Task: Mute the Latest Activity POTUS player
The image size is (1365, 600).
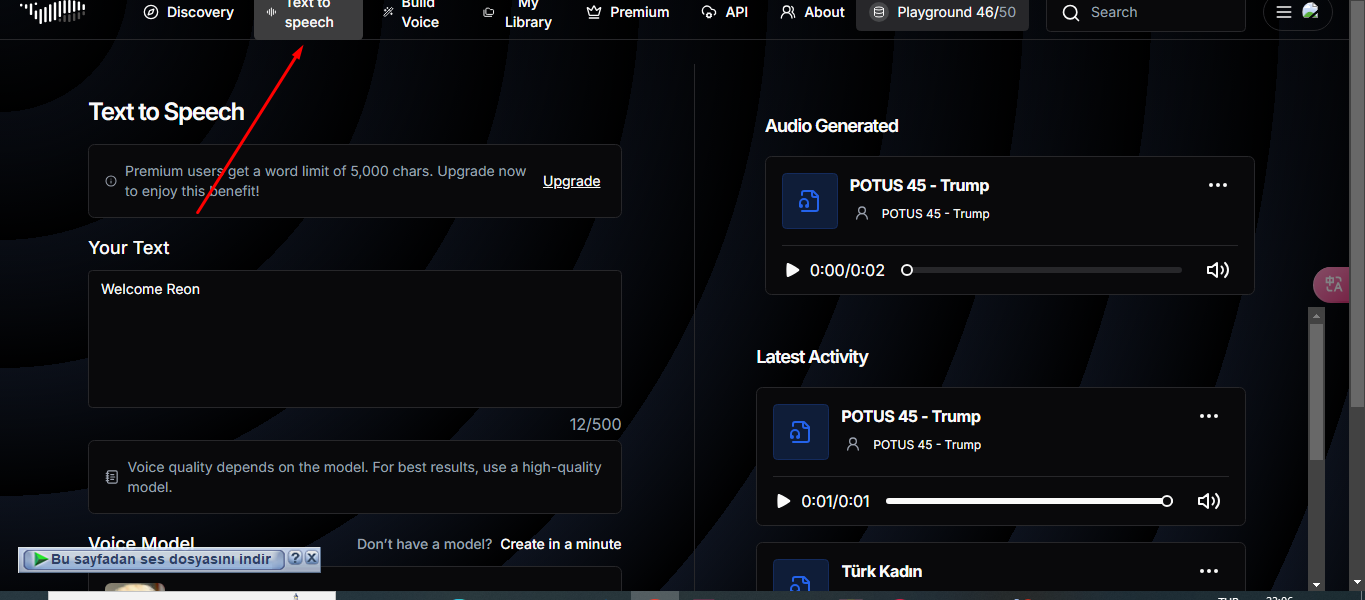Action: click(1209, 501)
